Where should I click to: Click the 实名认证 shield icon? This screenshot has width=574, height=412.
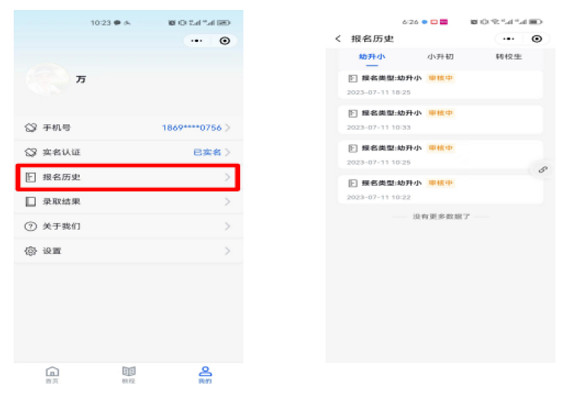click(31, 152)
